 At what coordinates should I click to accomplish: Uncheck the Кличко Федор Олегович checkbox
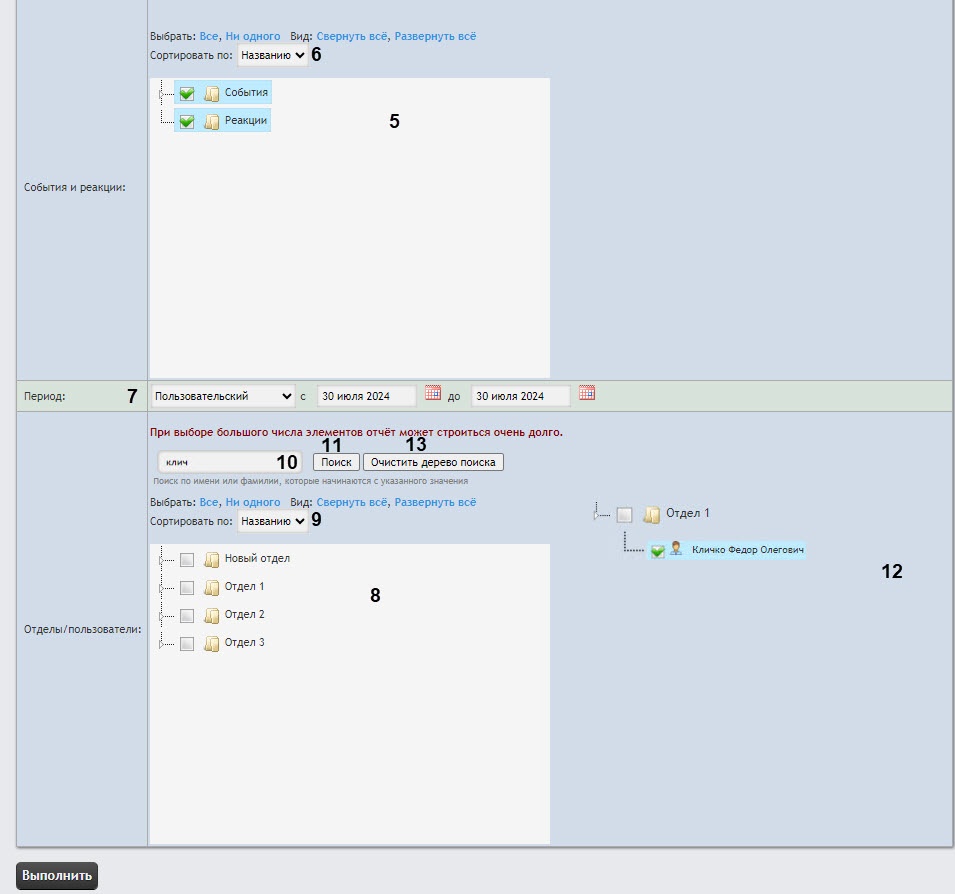pos(657,551)
